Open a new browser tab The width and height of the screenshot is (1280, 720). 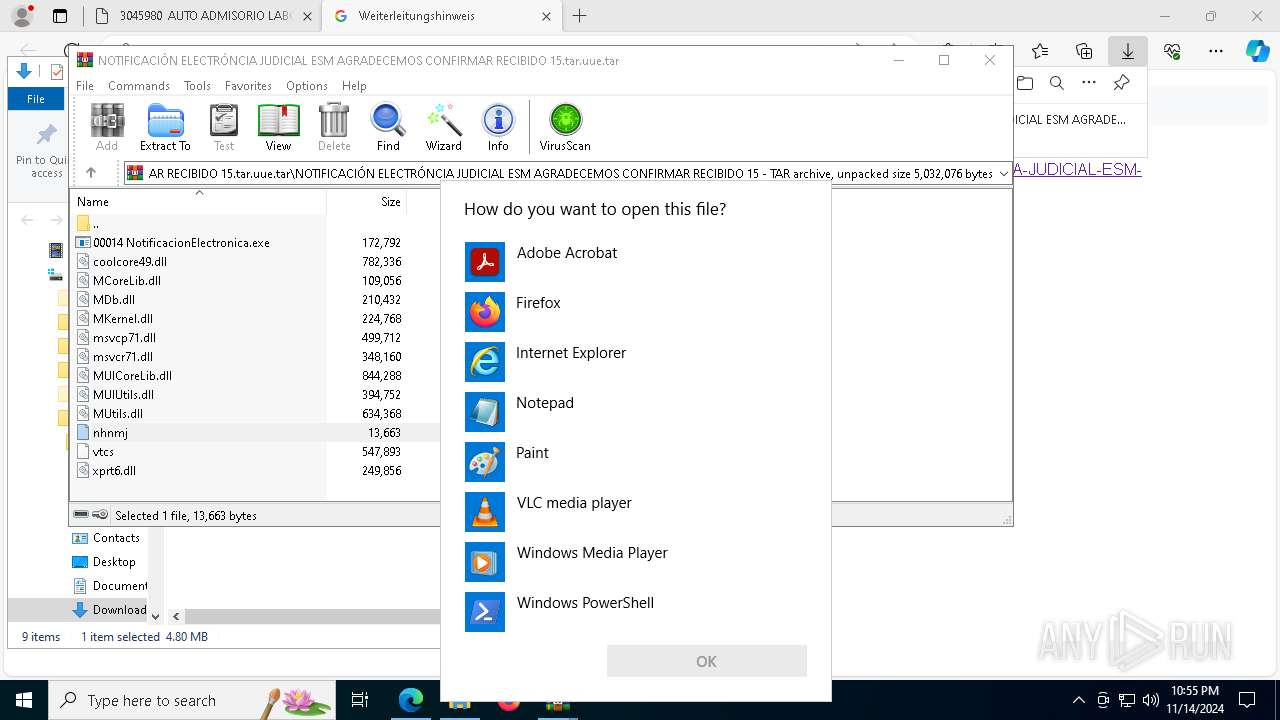[579, 16]
